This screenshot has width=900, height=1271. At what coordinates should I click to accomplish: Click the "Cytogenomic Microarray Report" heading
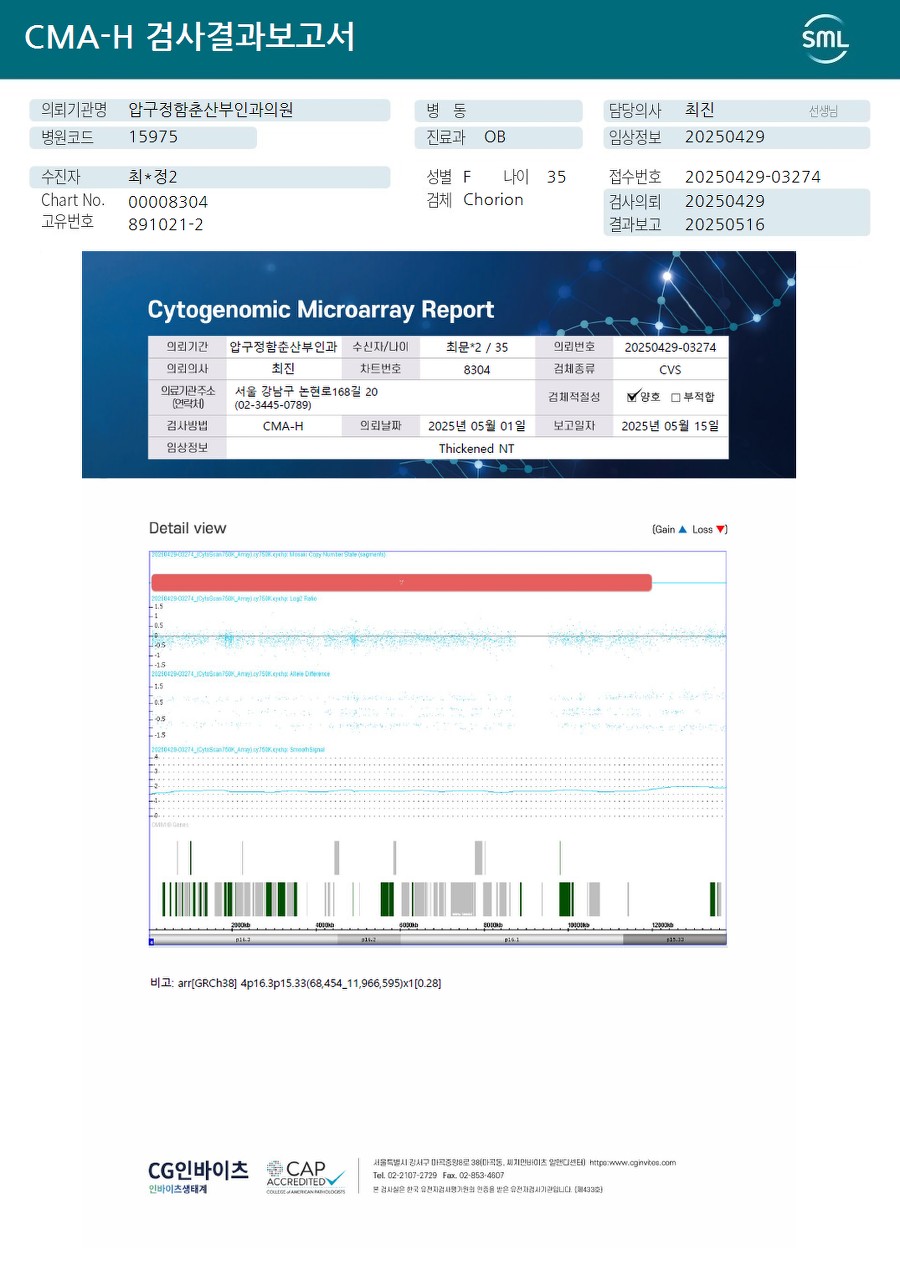(x=321, y=310)
